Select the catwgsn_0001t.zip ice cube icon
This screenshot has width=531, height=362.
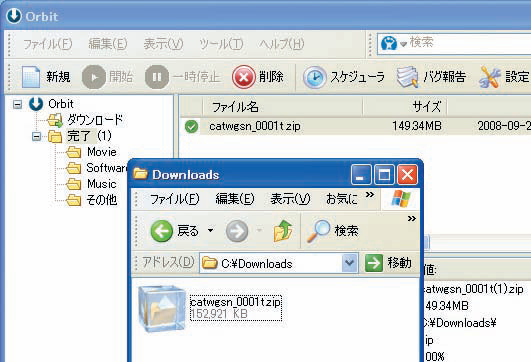point(162,308)
